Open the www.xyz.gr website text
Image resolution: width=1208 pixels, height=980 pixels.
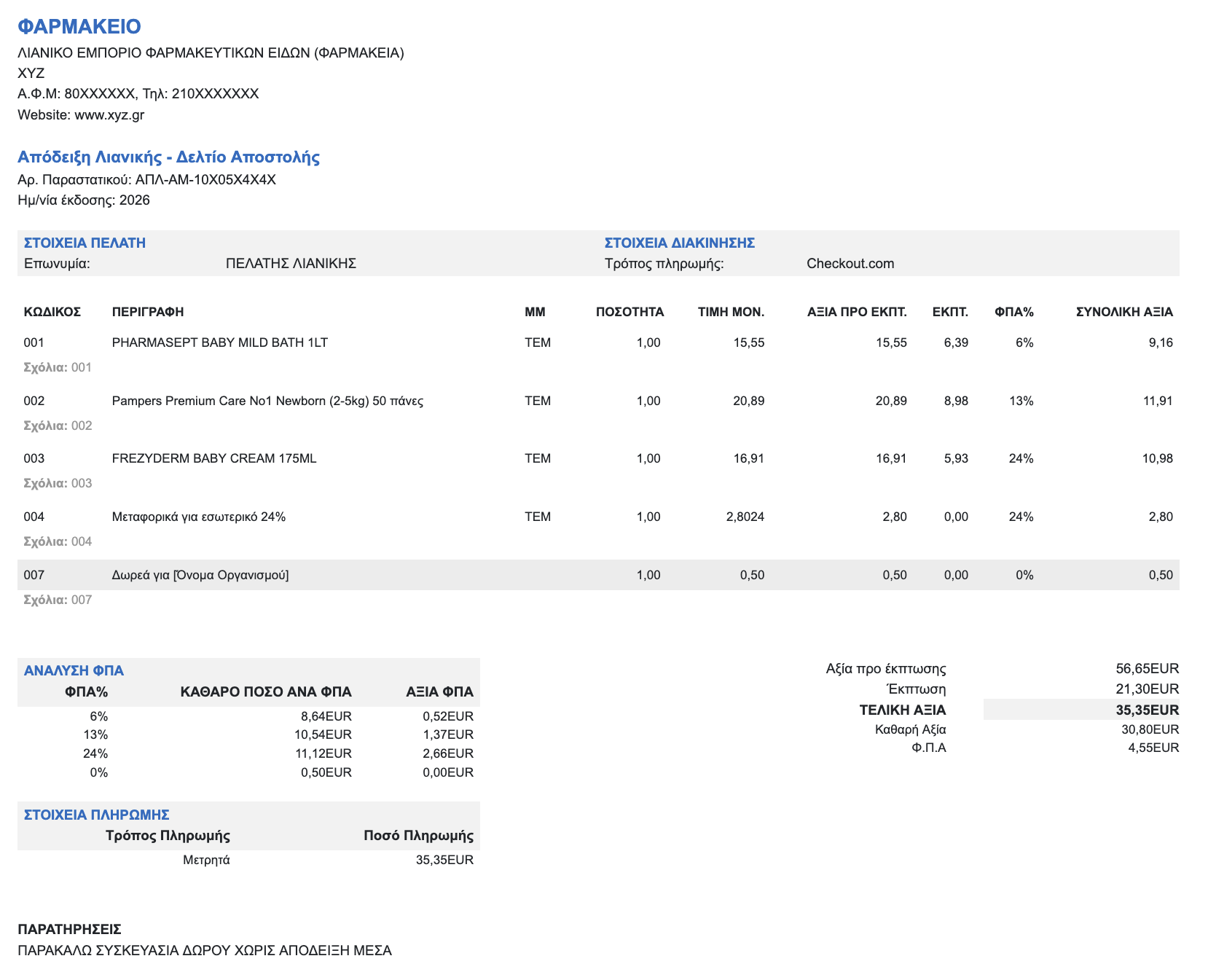[x=109, y=115]
